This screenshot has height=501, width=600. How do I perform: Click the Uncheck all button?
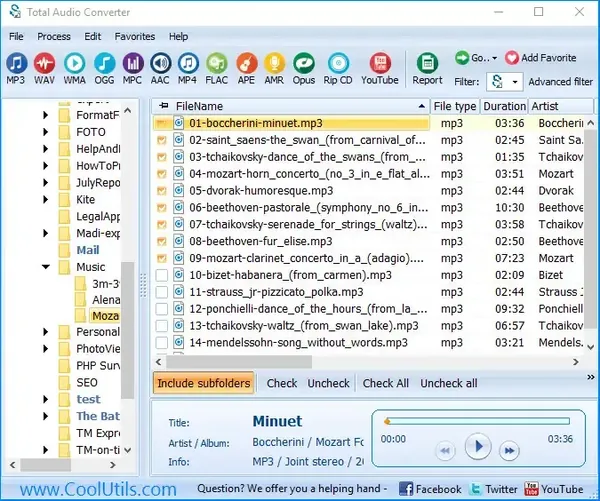[448, 383]
